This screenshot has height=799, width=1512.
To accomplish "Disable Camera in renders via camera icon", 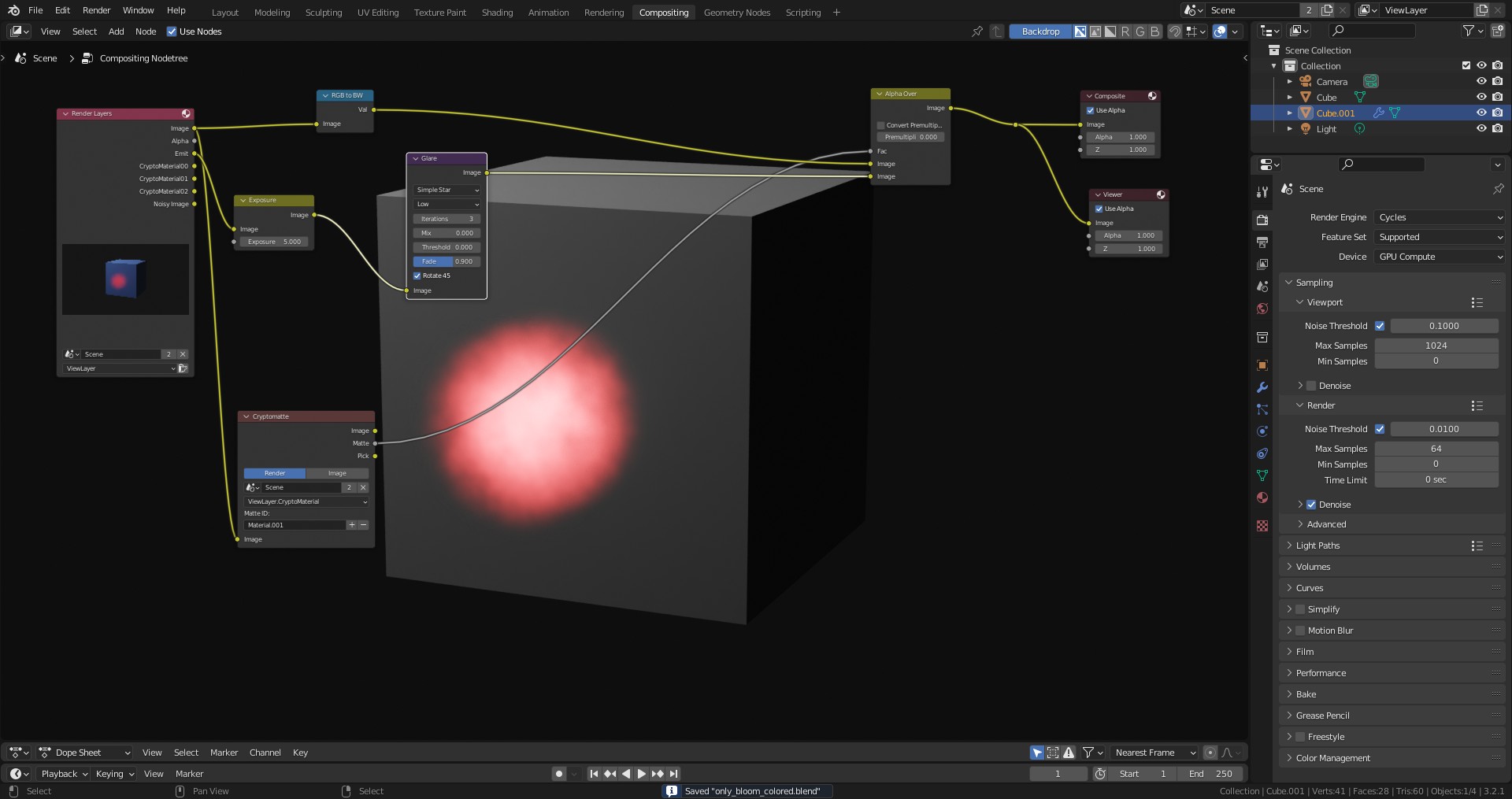I will point(1497,82).
